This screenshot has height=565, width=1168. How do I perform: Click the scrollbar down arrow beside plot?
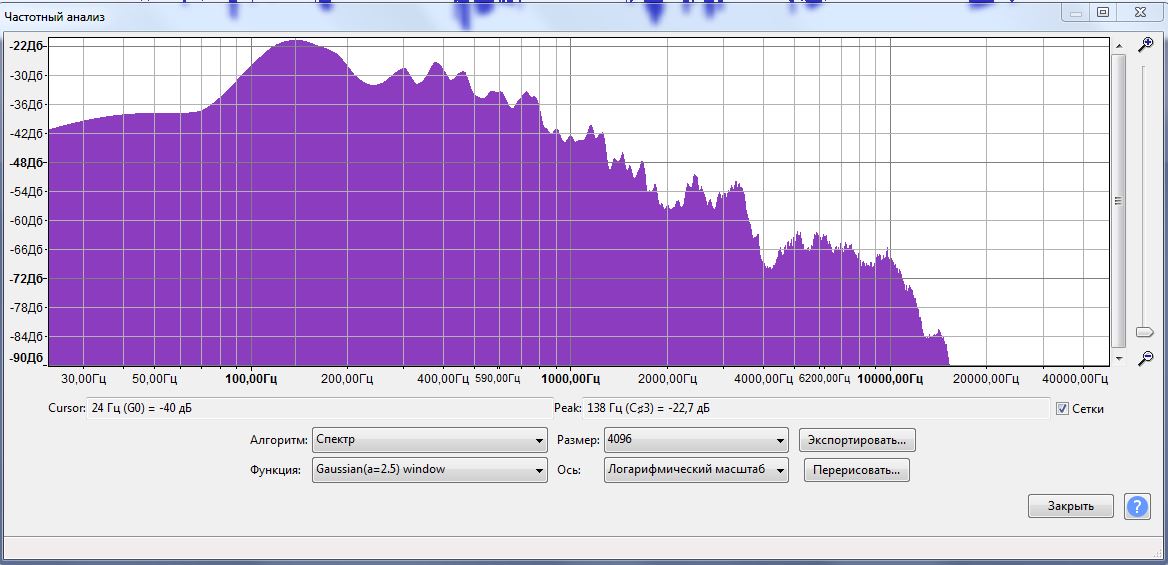(x=1119, y=359)
